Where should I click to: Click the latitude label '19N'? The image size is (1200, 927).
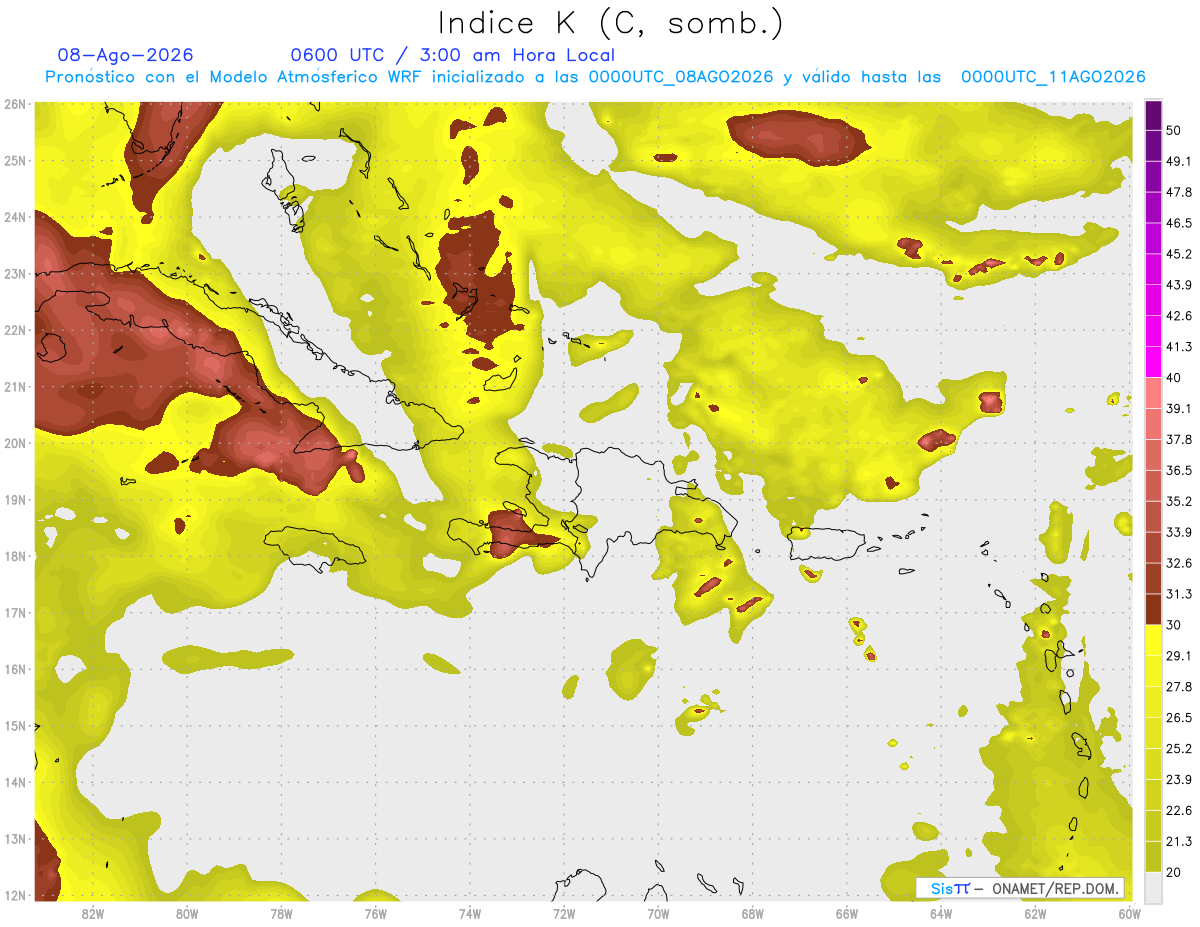pyautogui.click(x=15, y=500)
